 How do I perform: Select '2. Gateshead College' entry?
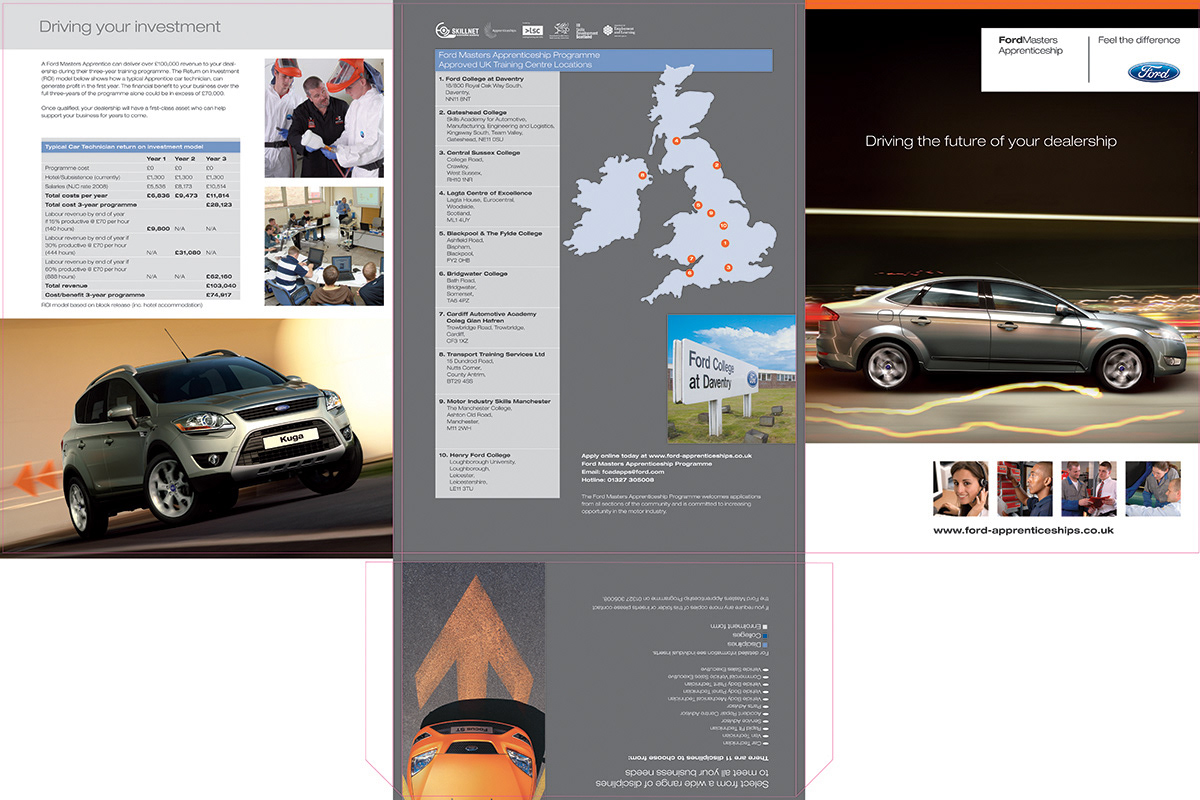click(x=497, y=127)
